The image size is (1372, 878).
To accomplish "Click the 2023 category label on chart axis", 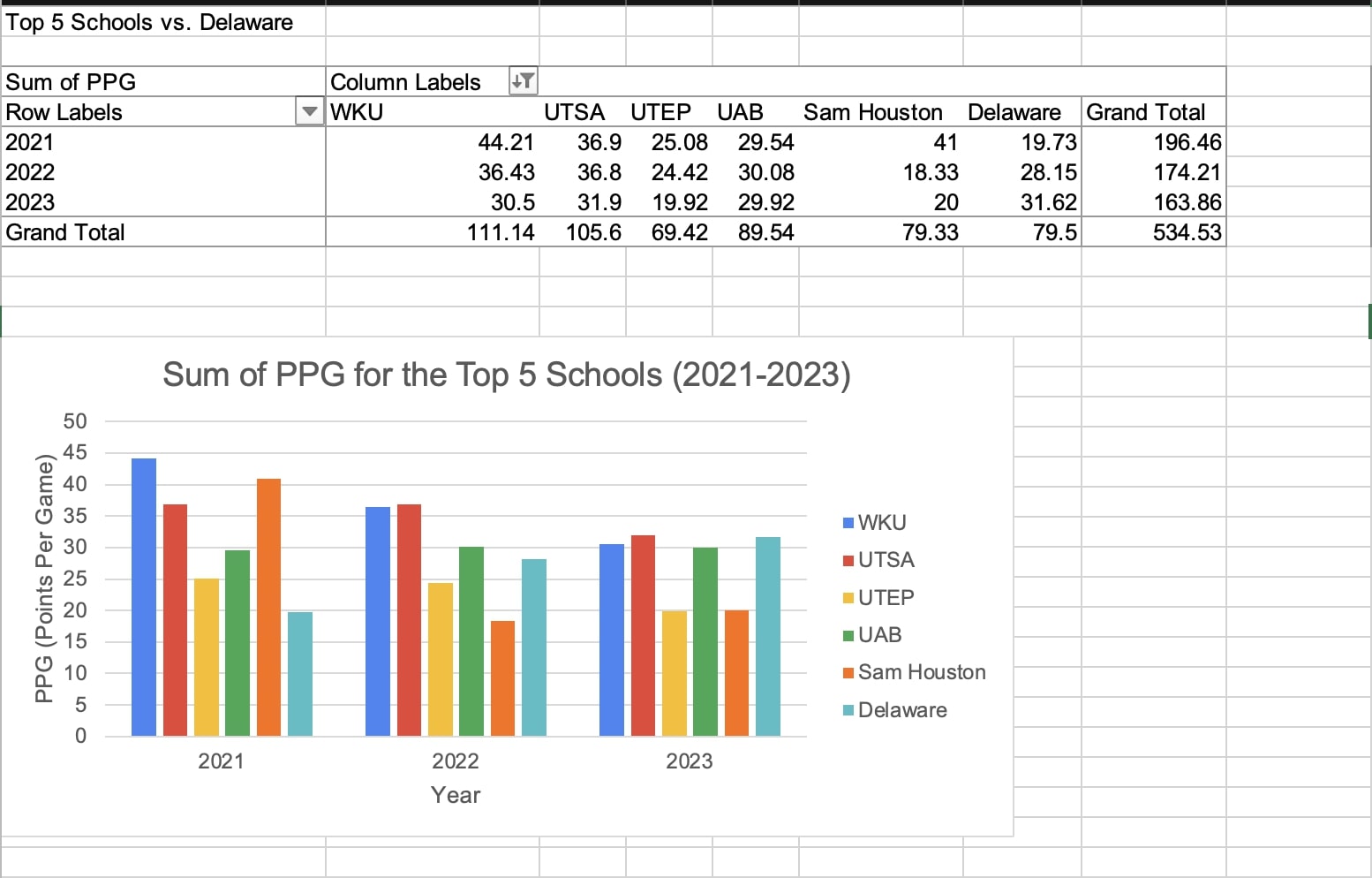I will 689,761.
